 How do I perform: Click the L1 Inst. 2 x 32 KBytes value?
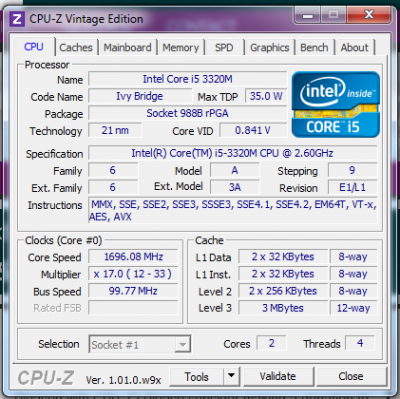pyautogui.click(x=283, y=274)
